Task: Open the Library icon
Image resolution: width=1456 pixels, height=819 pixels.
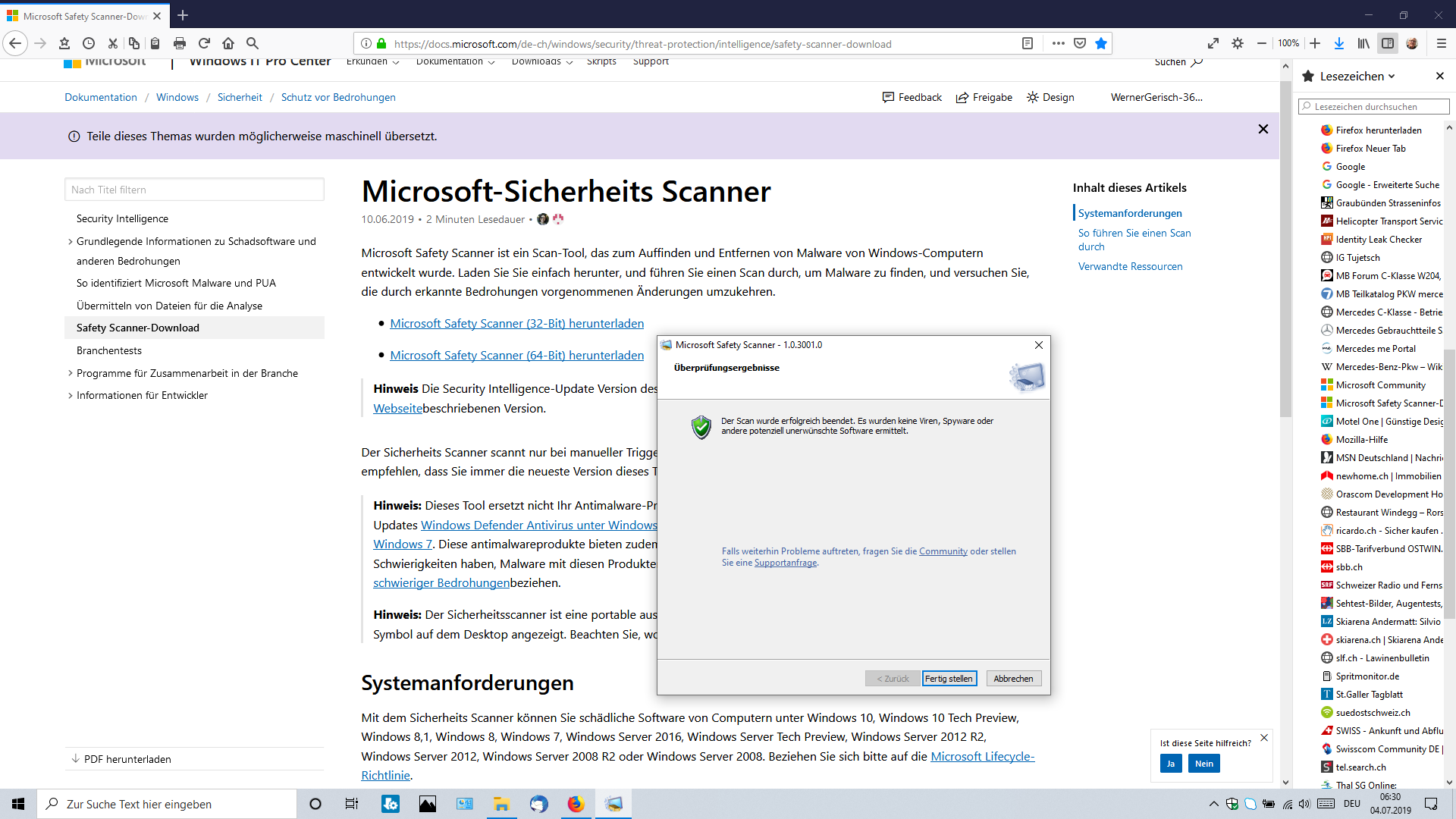Action: click(1363, 43)
